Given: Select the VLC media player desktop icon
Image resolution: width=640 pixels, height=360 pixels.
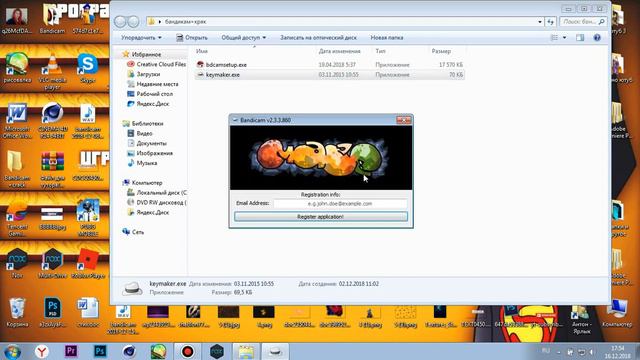Looking at the screenshot, I should pyautogui.click(x=52, y=71).
